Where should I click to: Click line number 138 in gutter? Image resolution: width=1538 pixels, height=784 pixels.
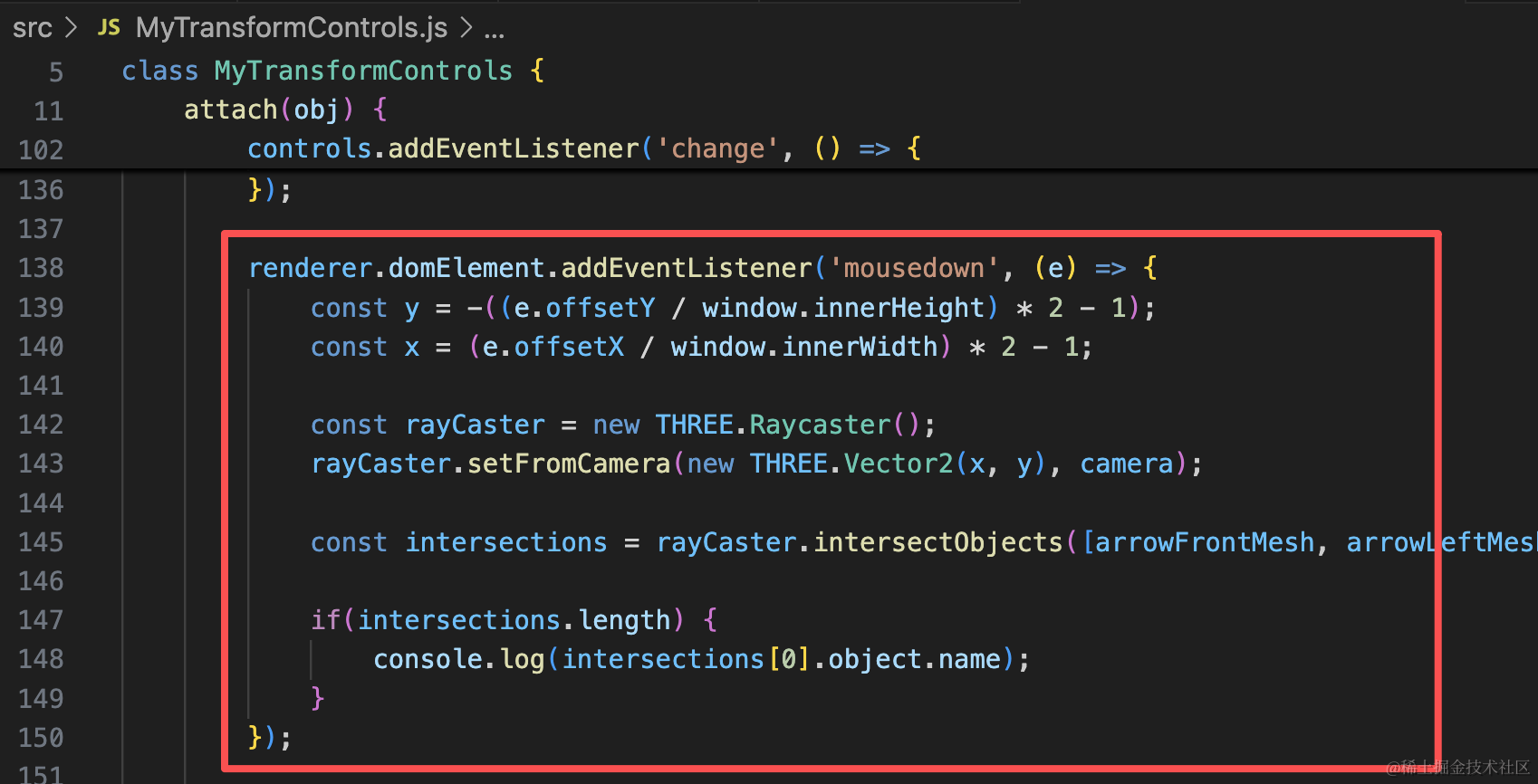point(42,268)
